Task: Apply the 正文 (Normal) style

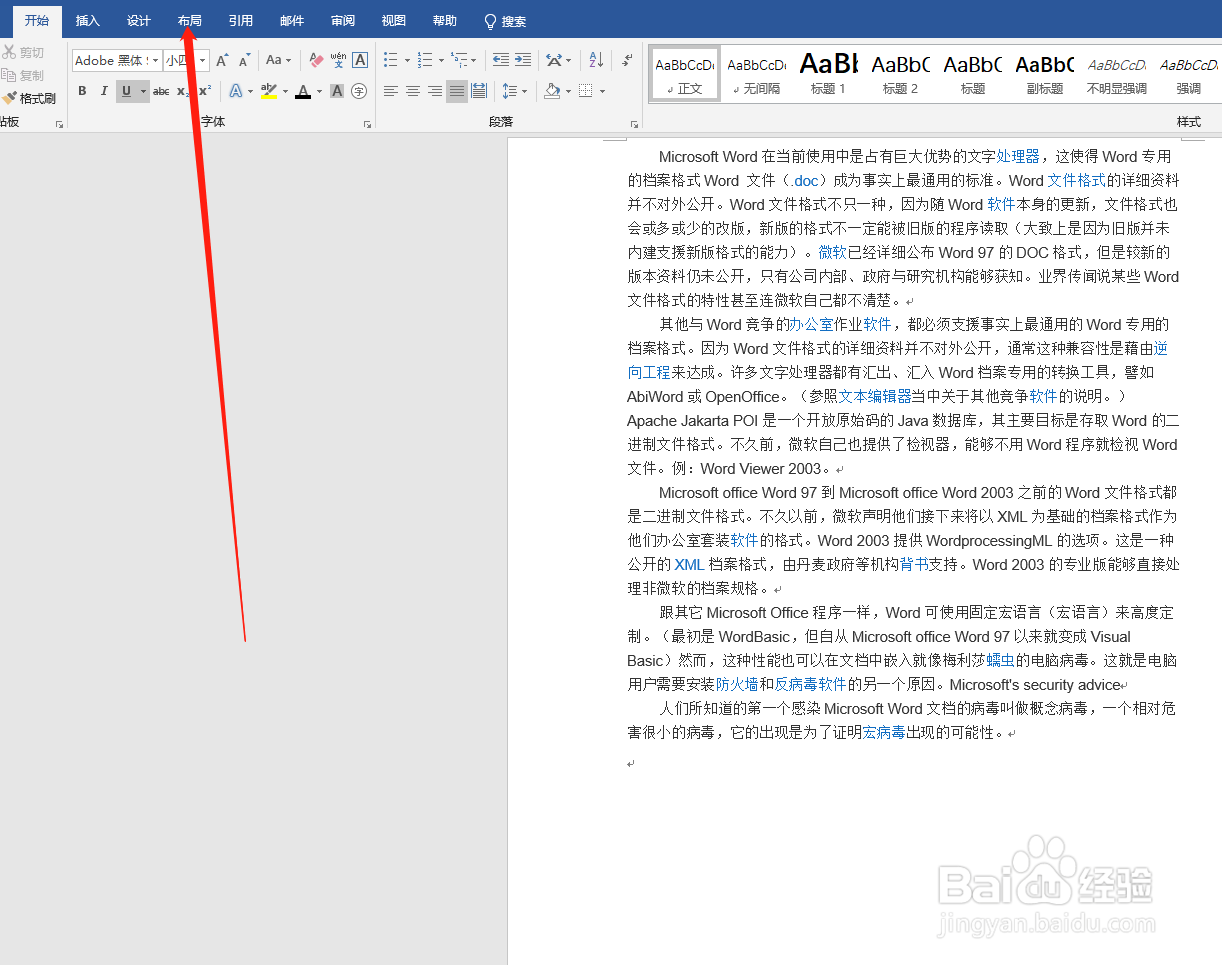Action: pos(685,74)
